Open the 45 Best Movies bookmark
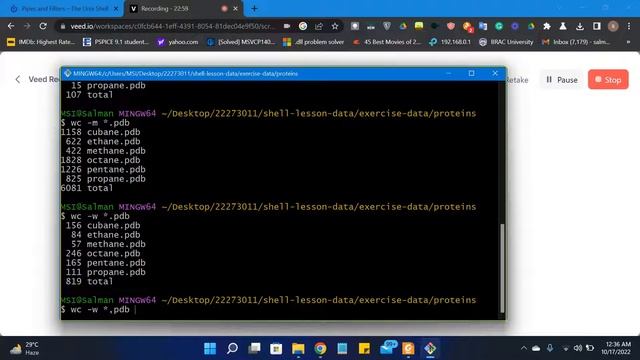This screenshot has height=360, width=640. click(x=387, y=42)
